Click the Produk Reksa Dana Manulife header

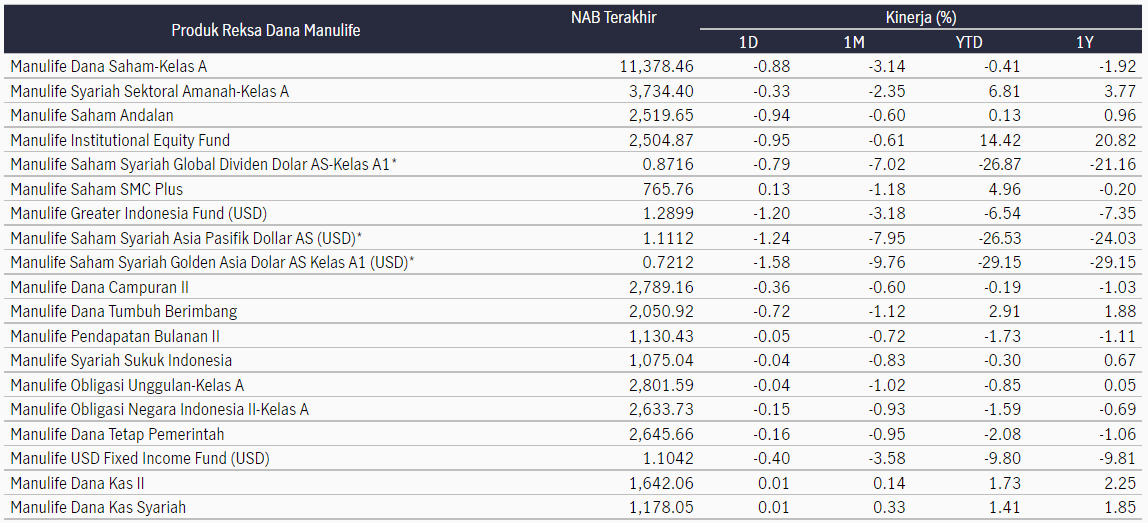click(266, 30)
